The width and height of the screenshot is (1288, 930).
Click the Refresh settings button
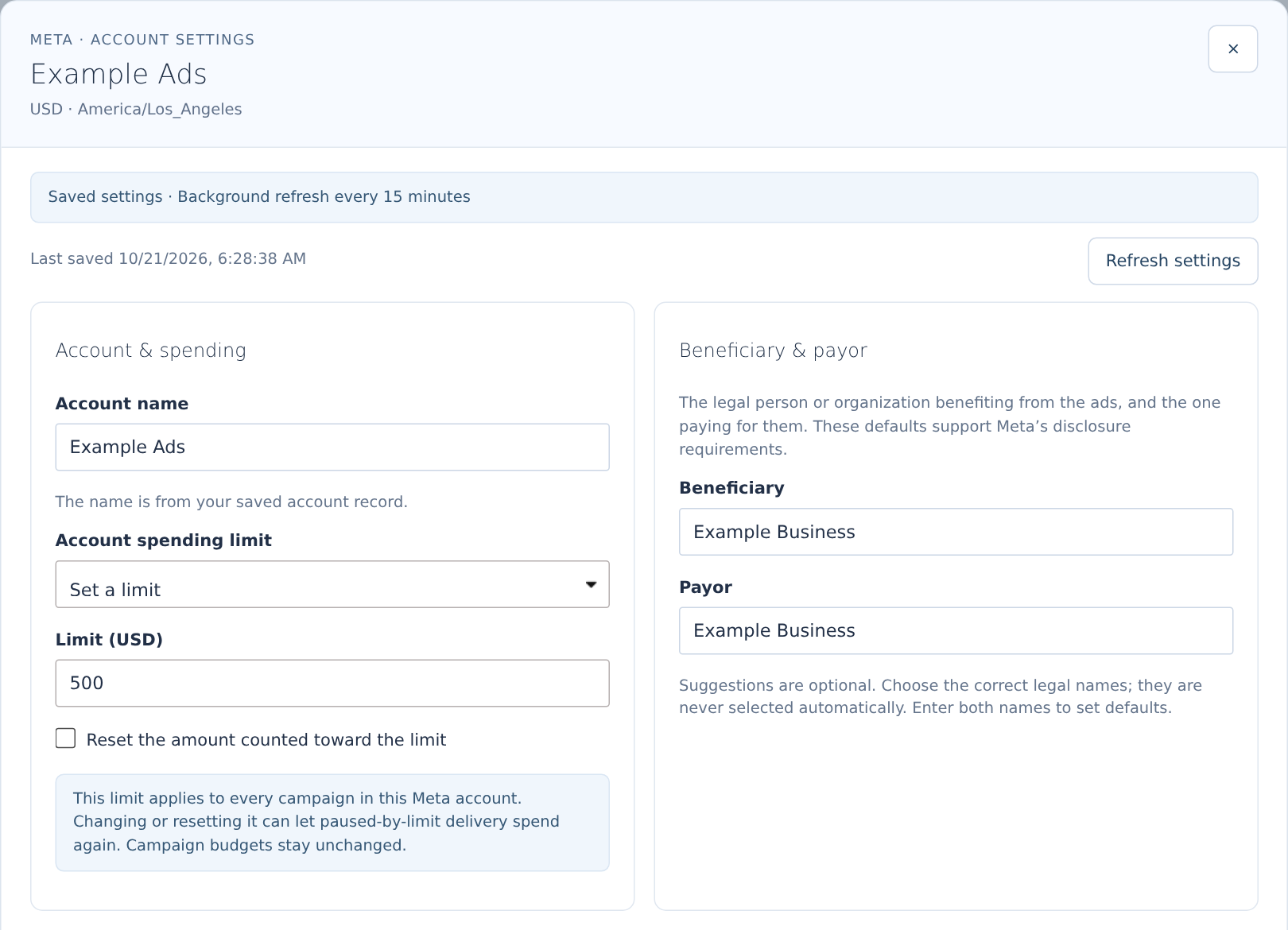click(x=1173, y=261)
